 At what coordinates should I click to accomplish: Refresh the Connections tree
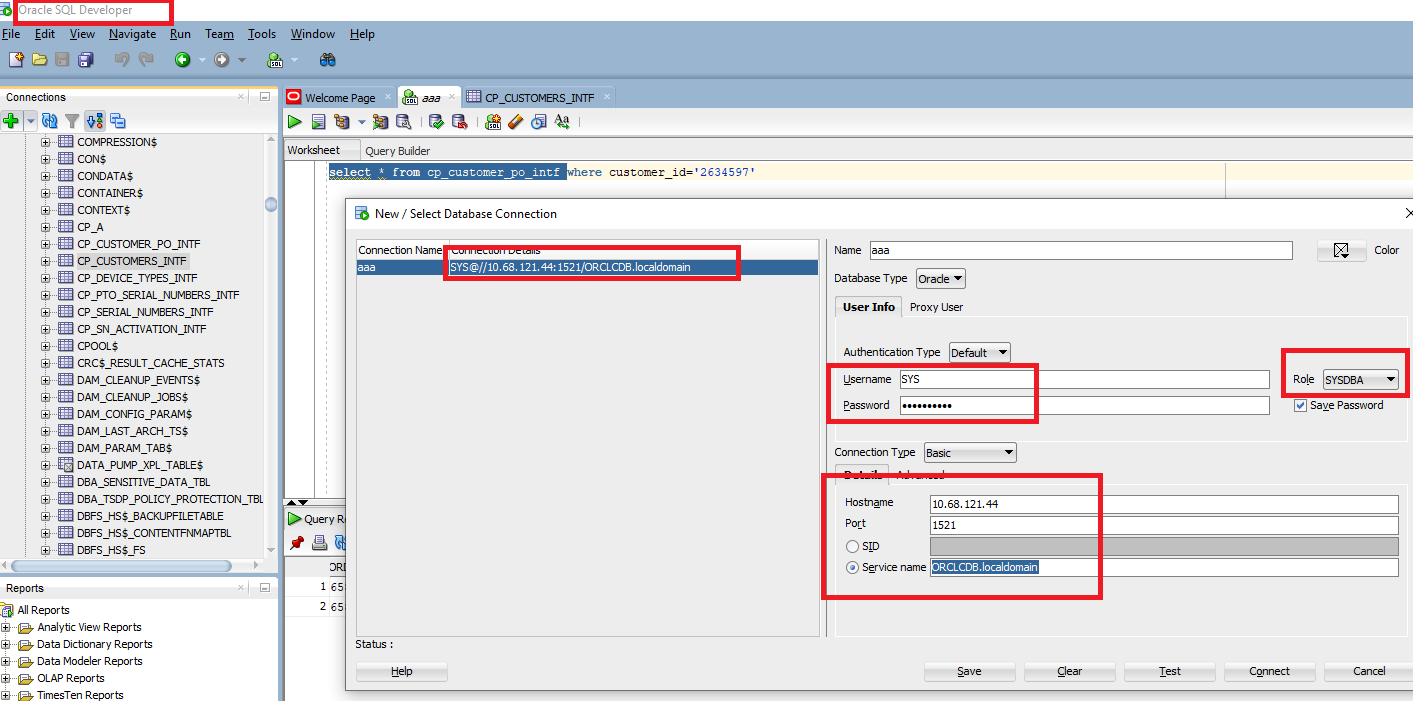[50, 121]
